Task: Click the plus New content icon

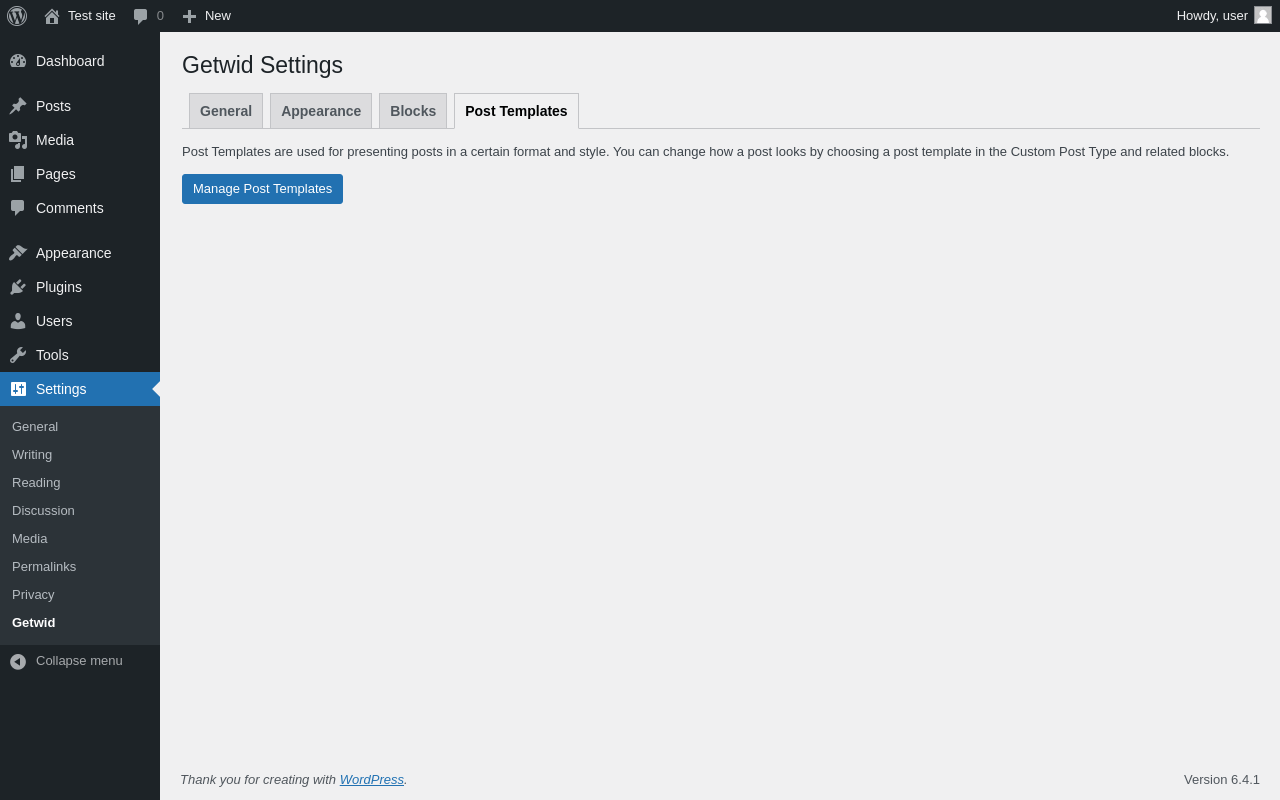Action: click(x=189, y=16)
